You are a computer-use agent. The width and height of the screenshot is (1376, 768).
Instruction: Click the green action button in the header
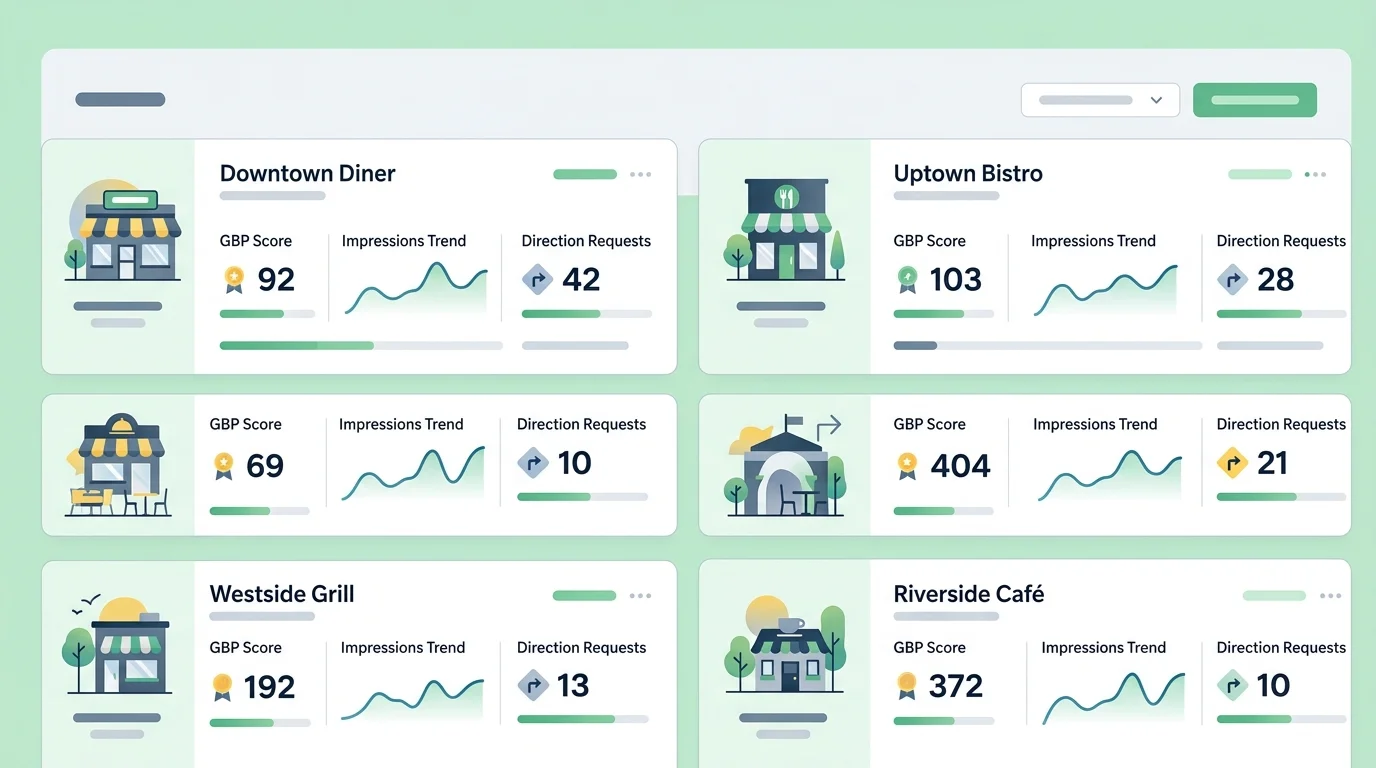click(x=1255, y=100)
